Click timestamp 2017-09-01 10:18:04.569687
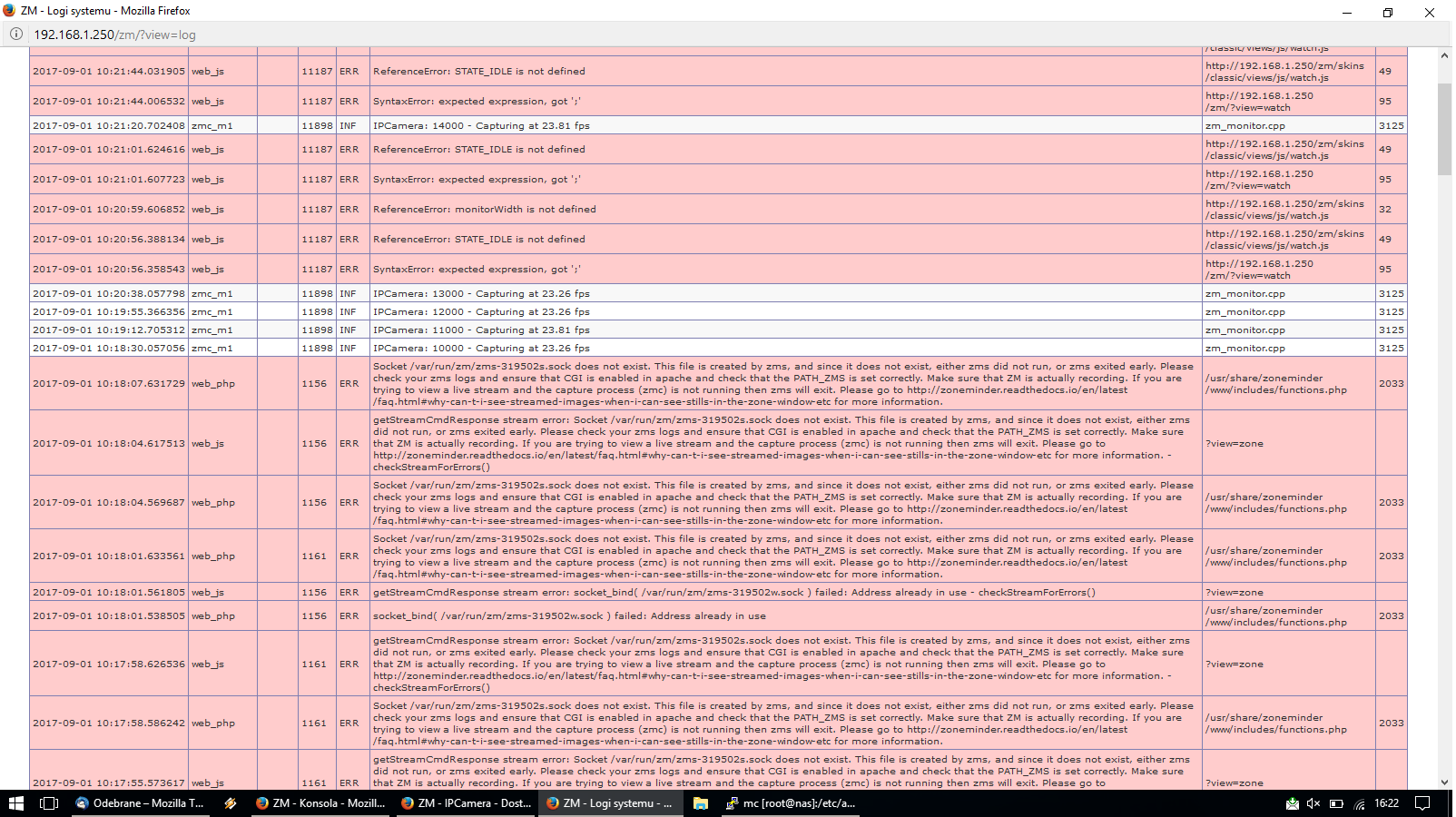 pyautogui.click(x=109, y=502)
